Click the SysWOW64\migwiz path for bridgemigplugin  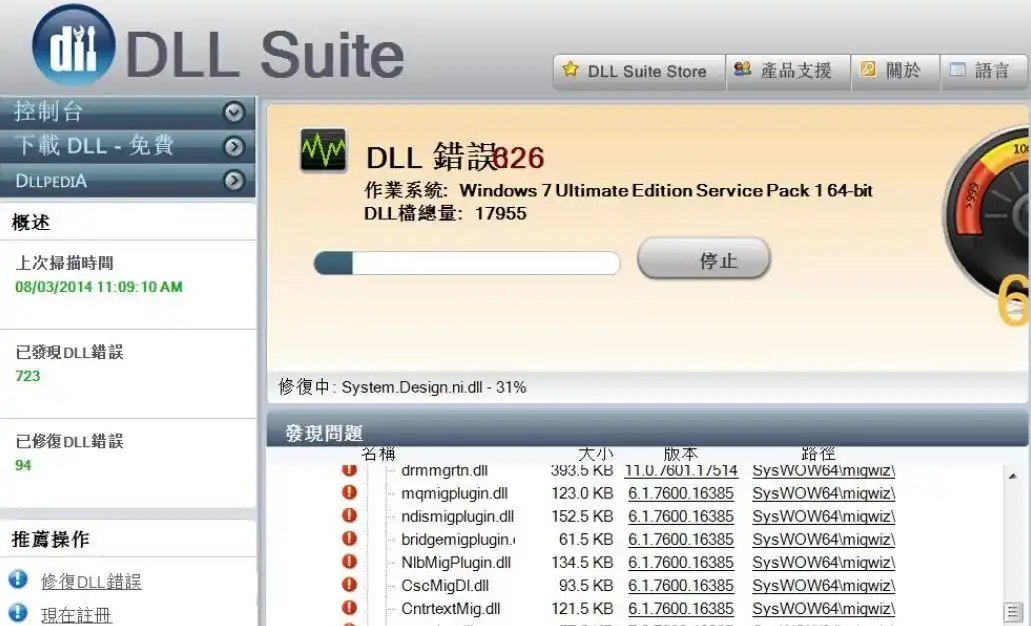tap(822, 540)
